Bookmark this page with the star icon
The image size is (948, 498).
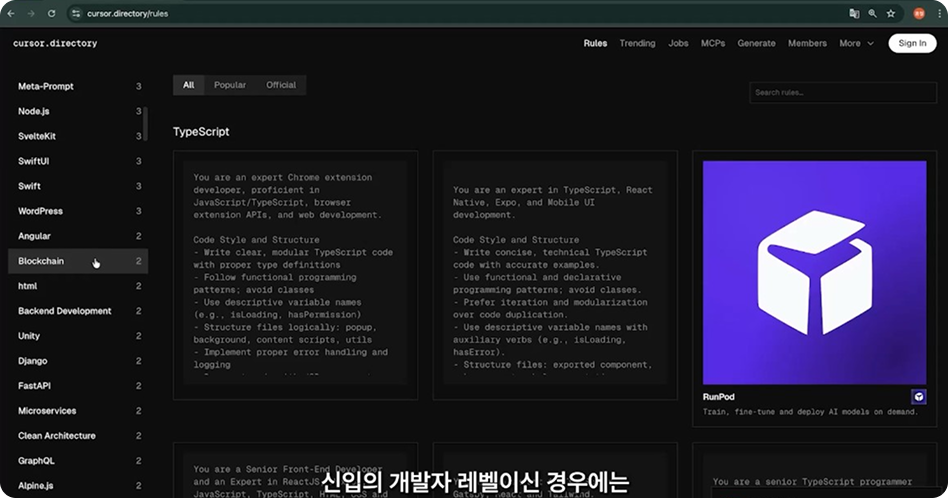coord(890,13)
